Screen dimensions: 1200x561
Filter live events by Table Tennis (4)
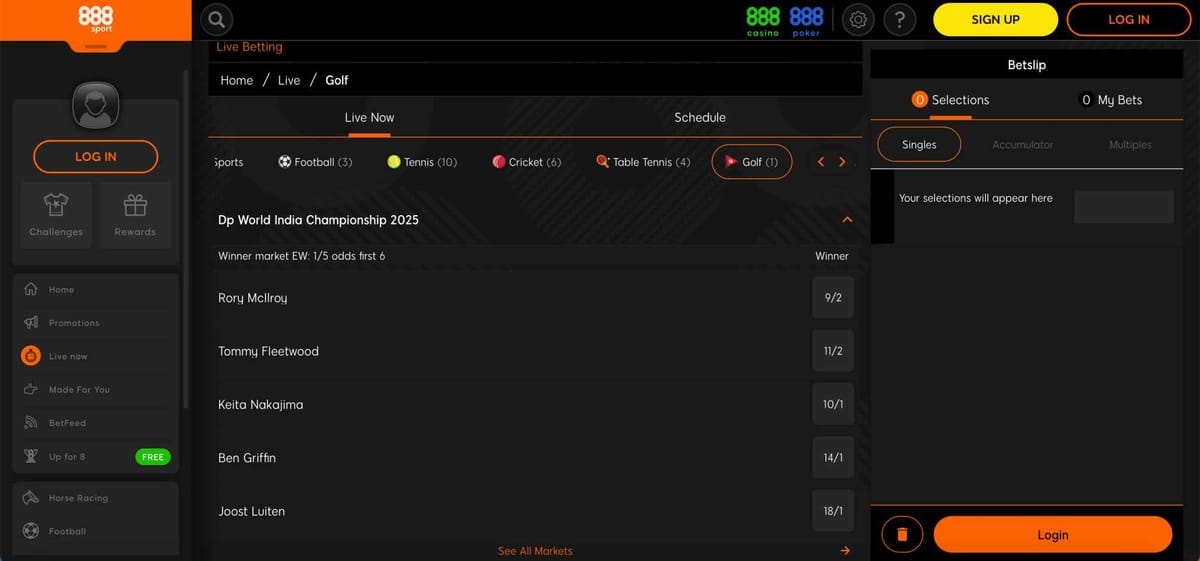pyautogui.click(x=643, y=162)
